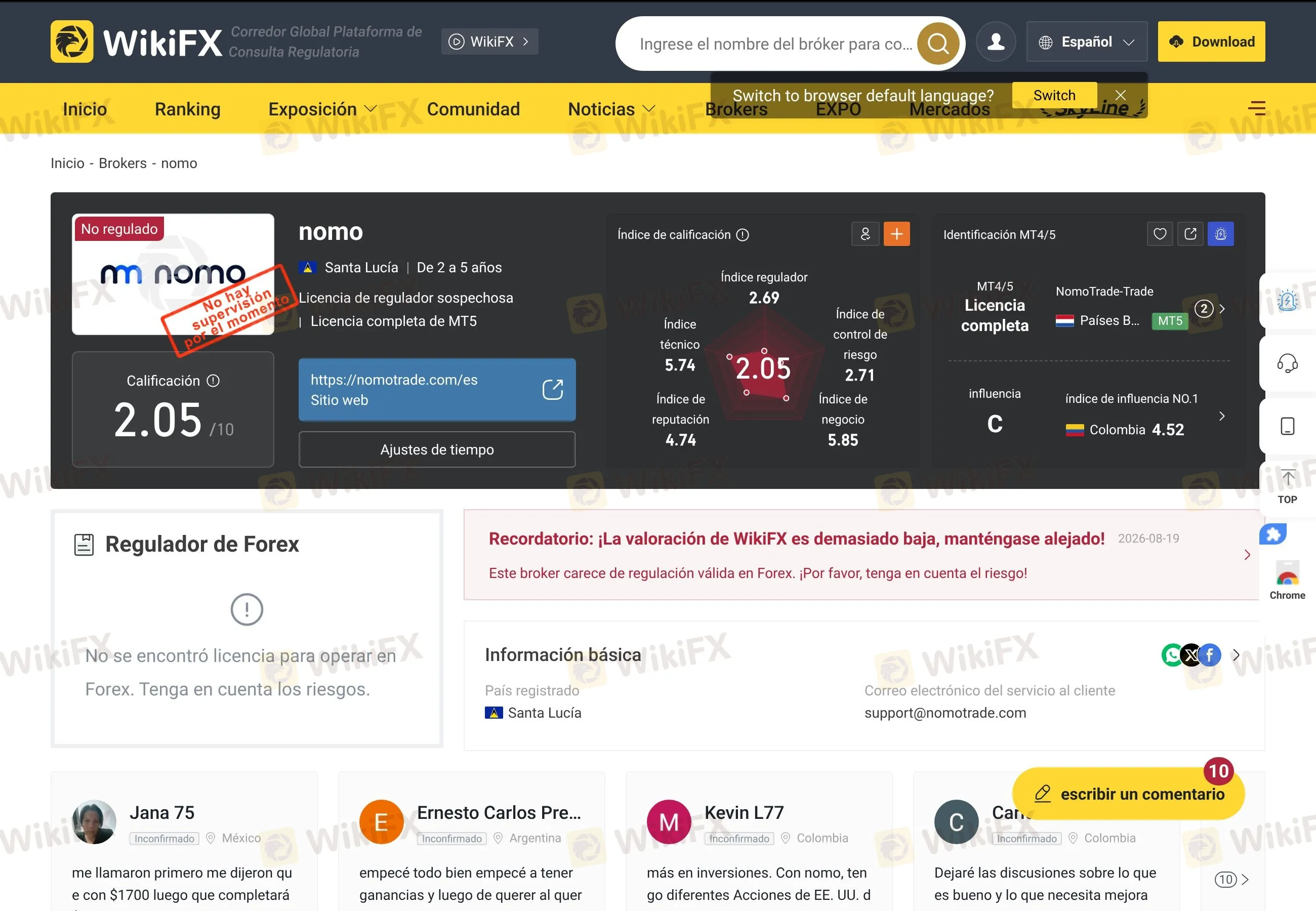Open the EXPO nav item
The image size is (1316, 911).
838,110
